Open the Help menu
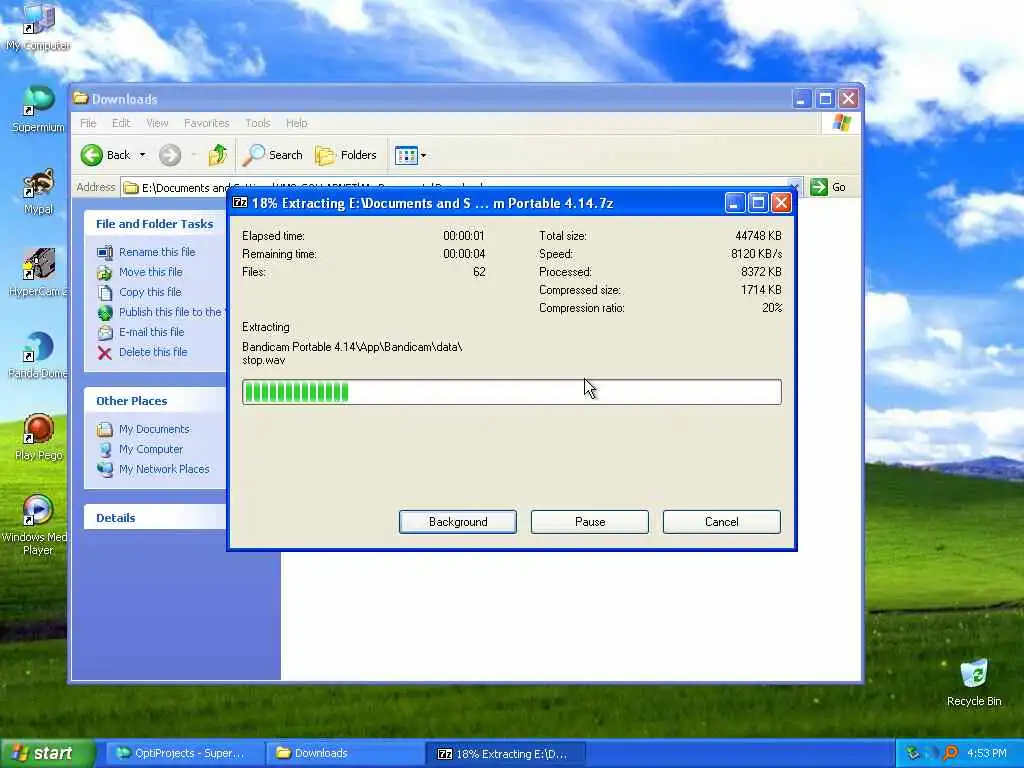Viewport: 1024px width, 768px height. pyautogui.click(x=296, y=123)
